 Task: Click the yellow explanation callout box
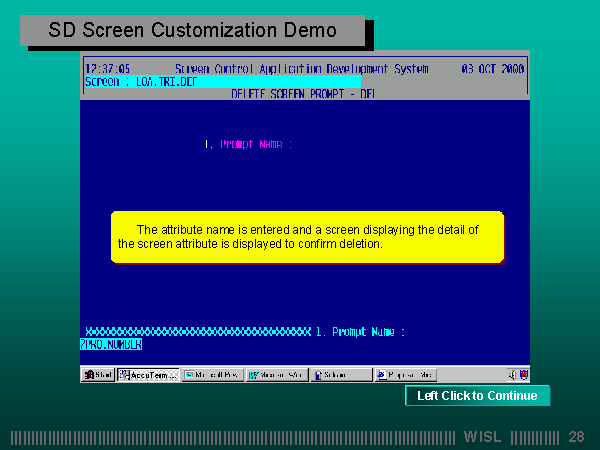[307, 237]
